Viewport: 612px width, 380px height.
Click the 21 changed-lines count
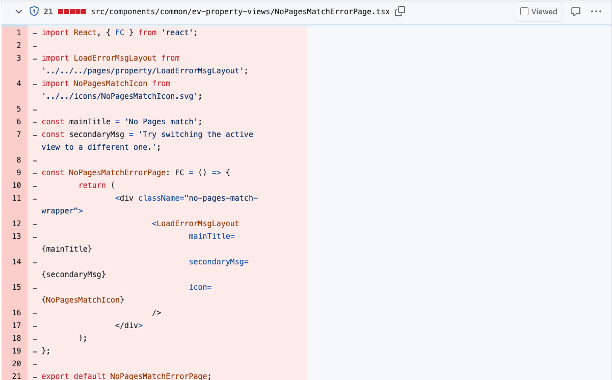[x=48, y=11]
